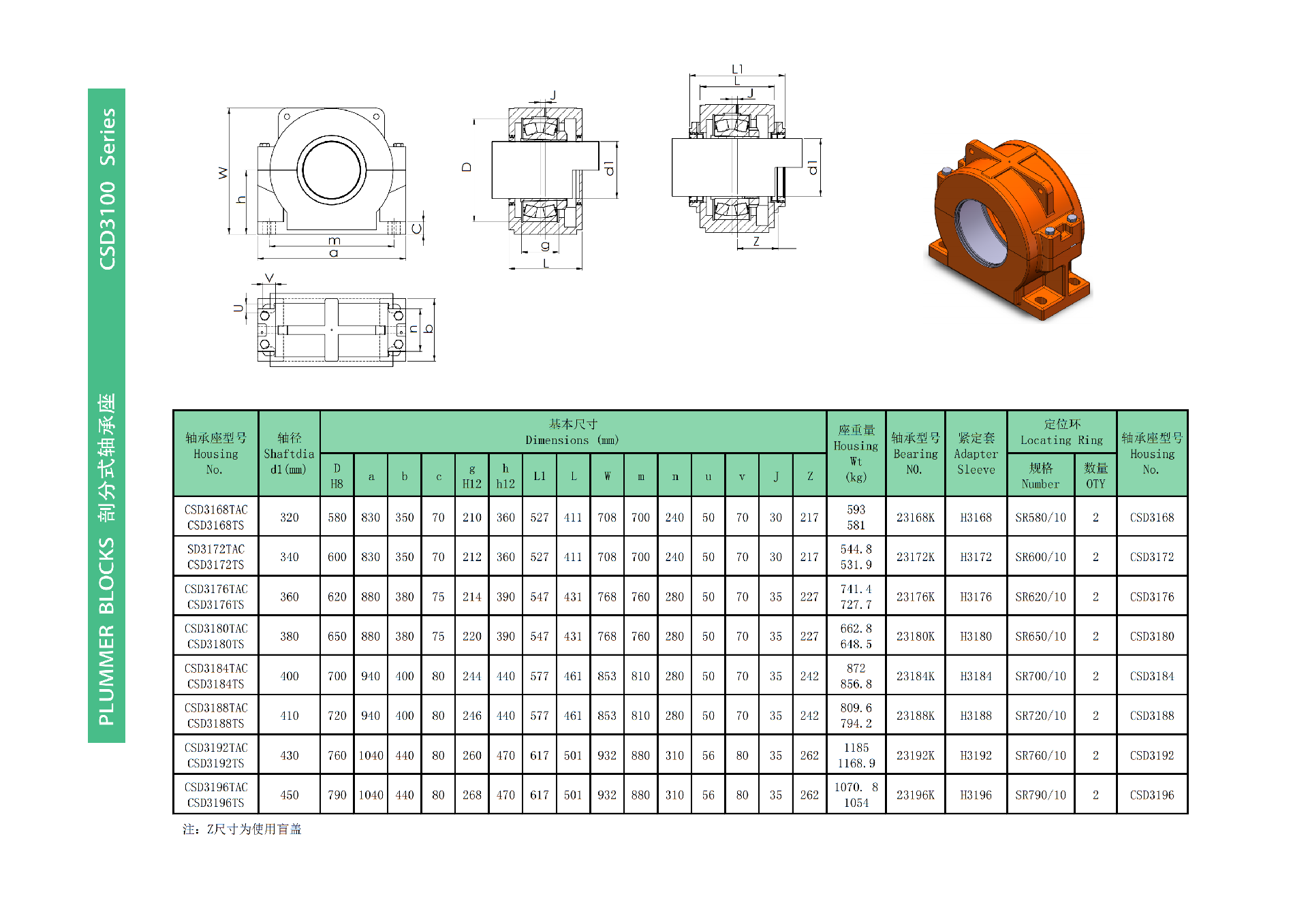
Task: Click shaft diameter value 340
Action: coord(290,557)
